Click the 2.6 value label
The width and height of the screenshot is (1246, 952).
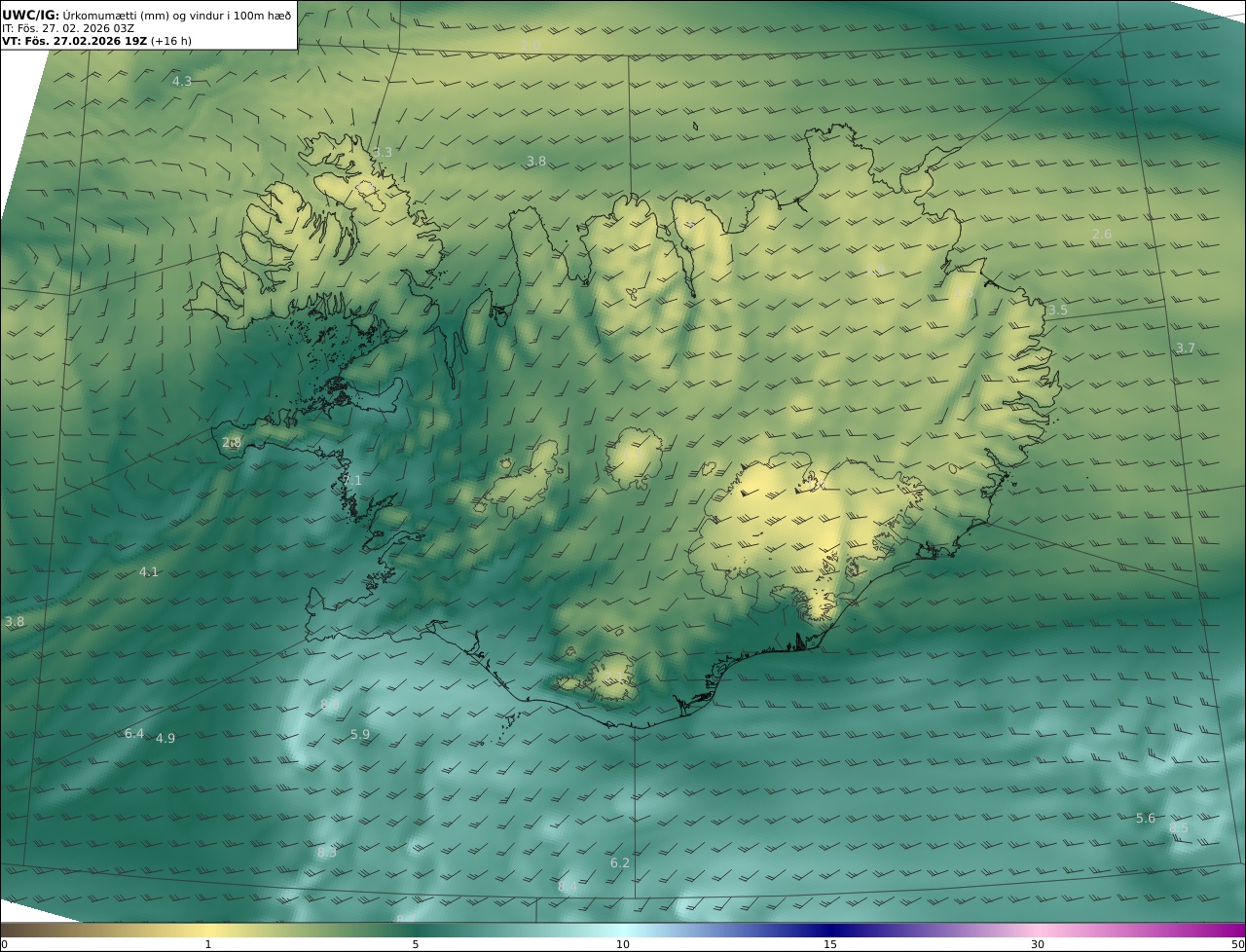[1102, 235]
